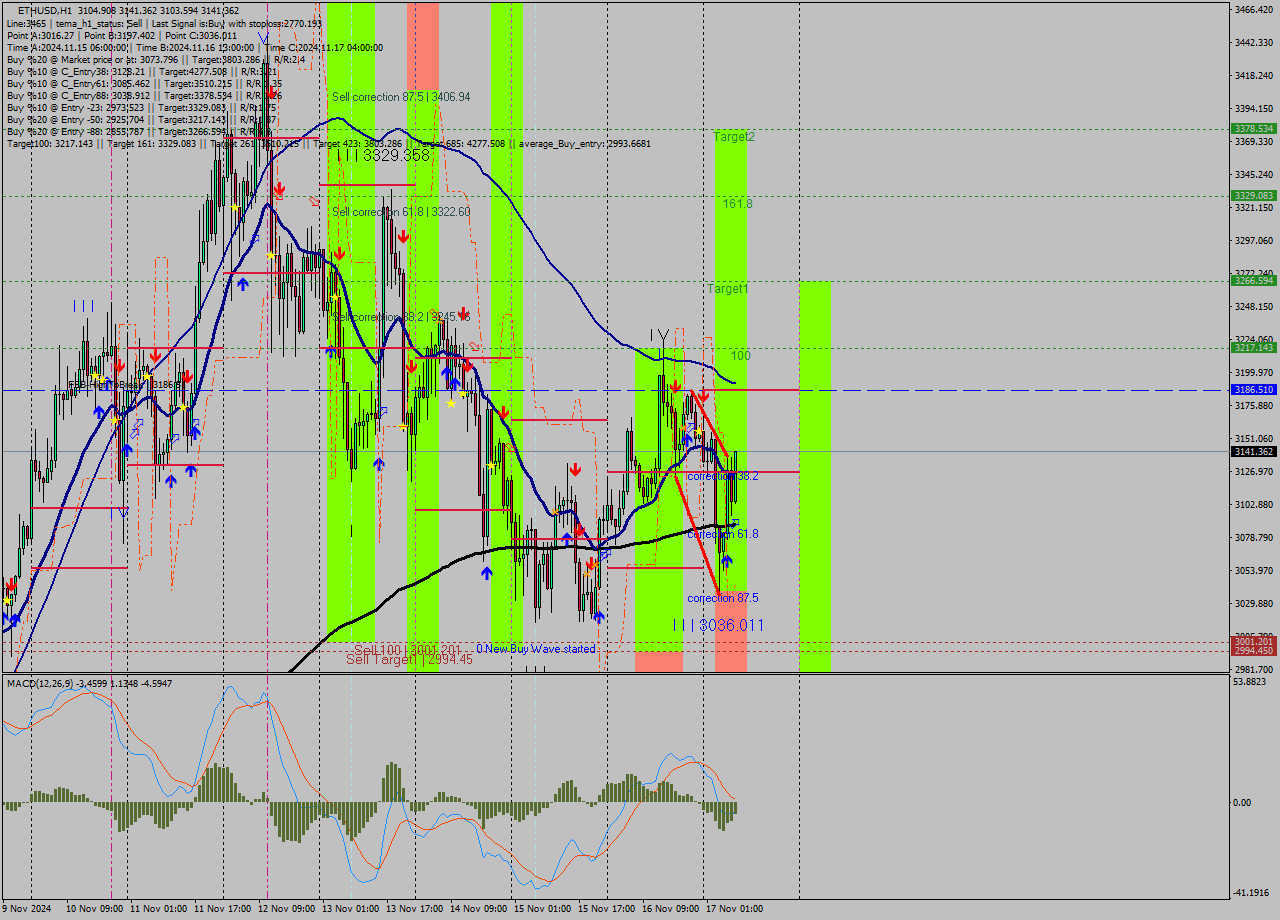Click 3297.060 on the price scale
This screenshot has width=1280, height=920.
tap(1254, 241)
